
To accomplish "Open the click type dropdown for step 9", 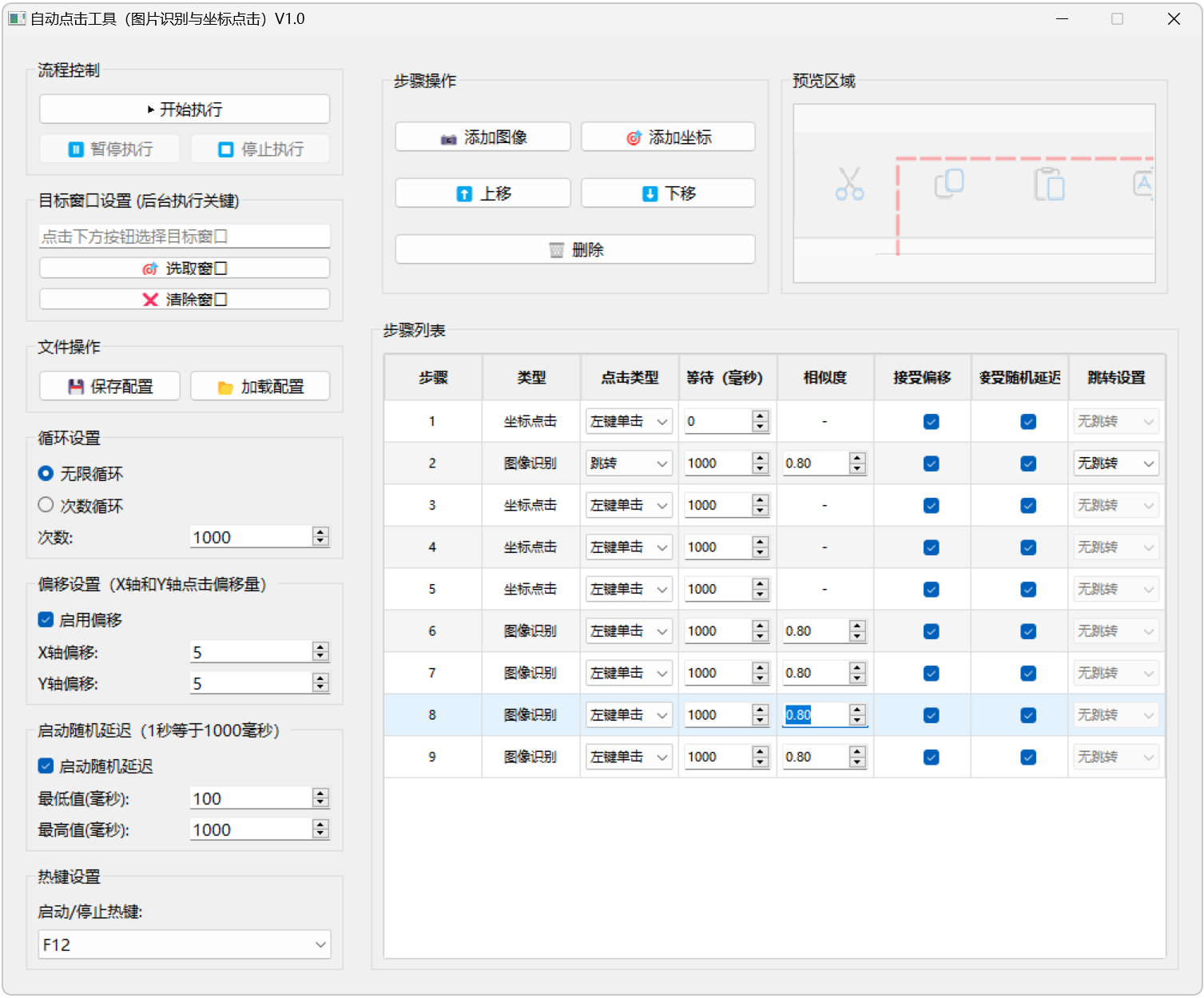I will (x=629, y=757).
